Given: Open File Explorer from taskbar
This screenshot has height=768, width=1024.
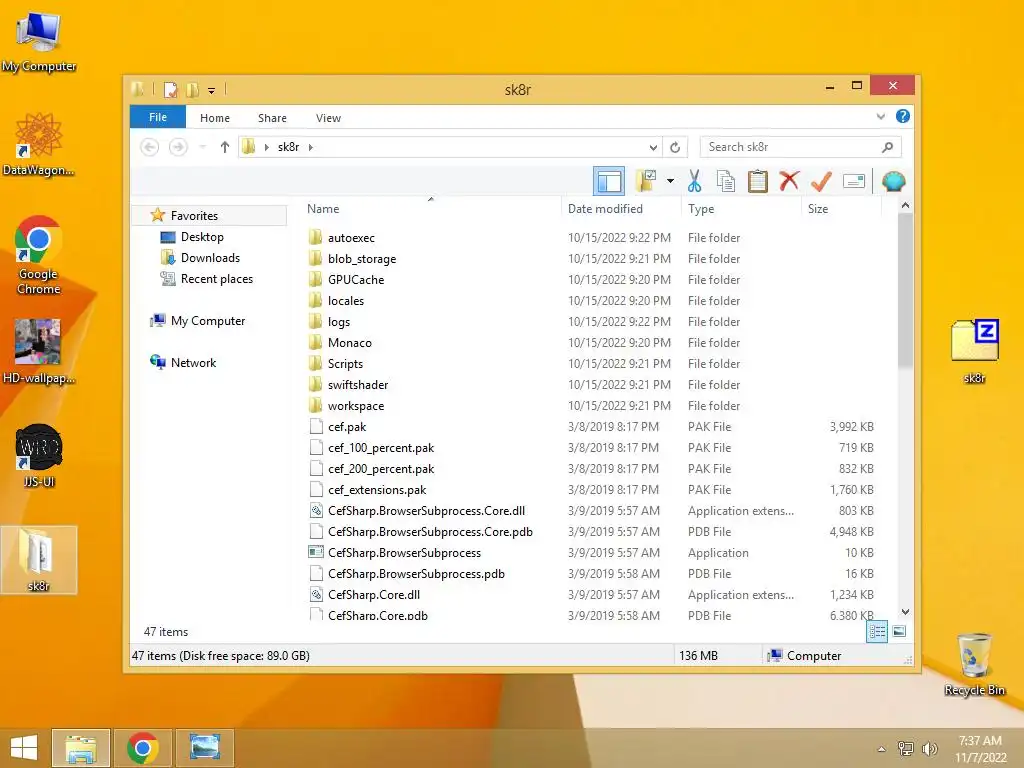Looking at the screenshot, I should pyautogui.click(x=81, y=748).
